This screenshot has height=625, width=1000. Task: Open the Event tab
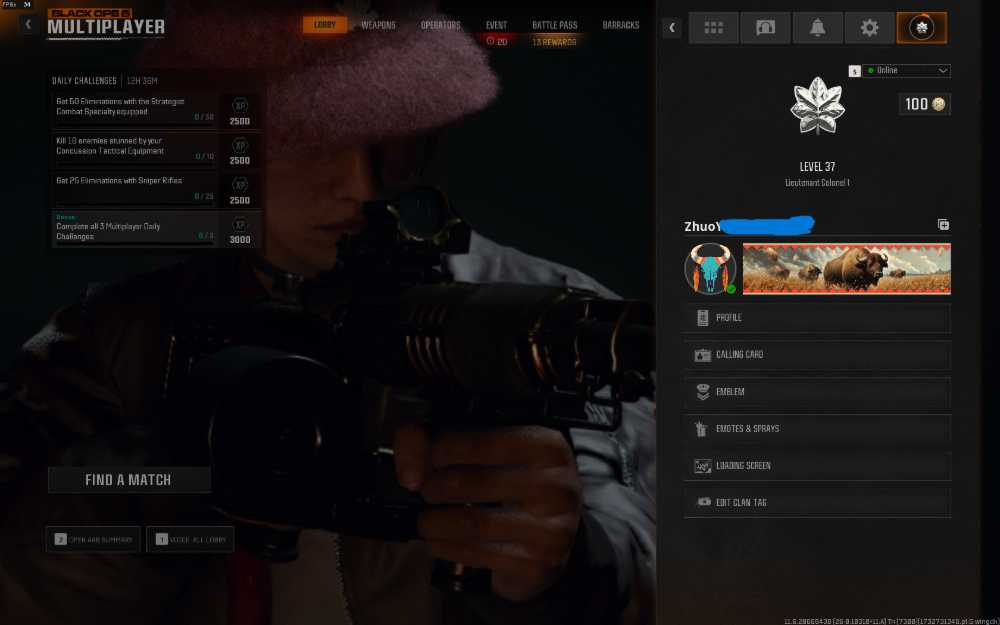coord(496,25)
